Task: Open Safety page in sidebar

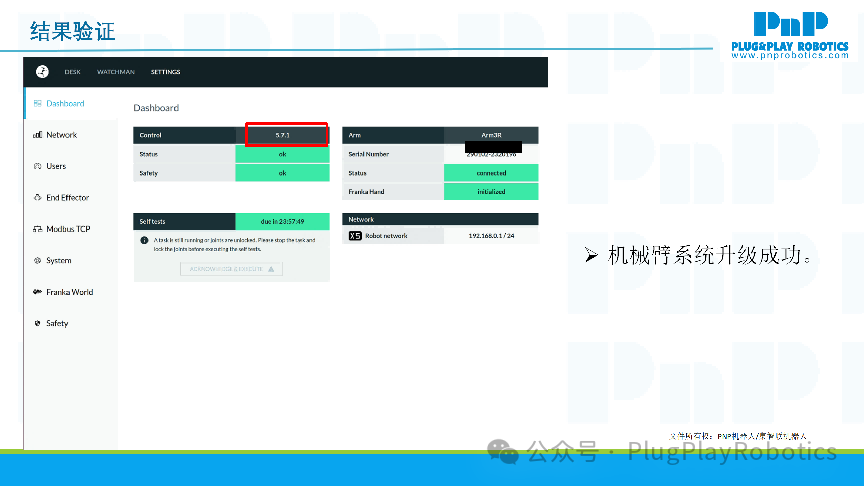Action: (57, 323)
